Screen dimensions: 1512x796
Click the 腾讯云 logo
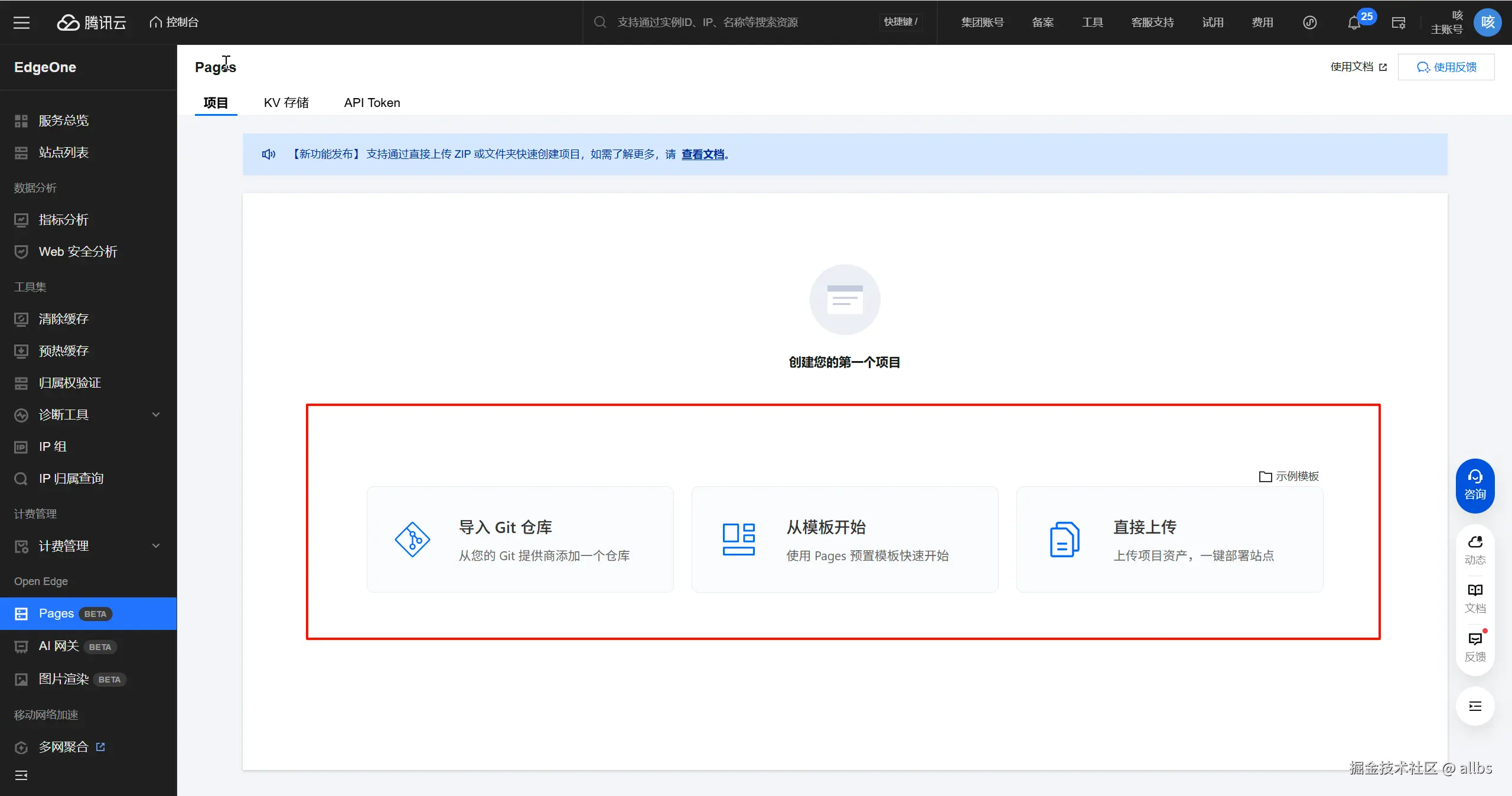pyautogui.click(x=92, y=22)
